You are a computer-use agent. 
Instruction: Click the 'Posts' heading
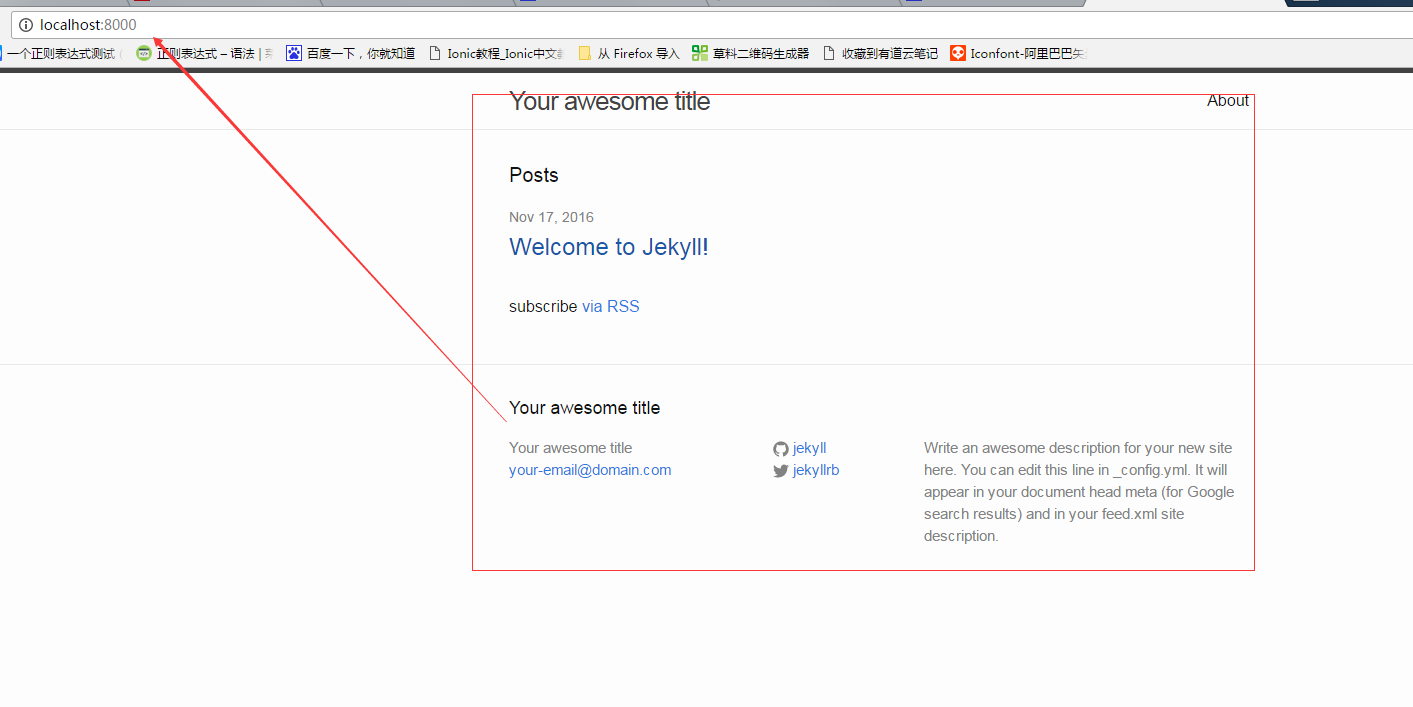[x=534, y=175]
